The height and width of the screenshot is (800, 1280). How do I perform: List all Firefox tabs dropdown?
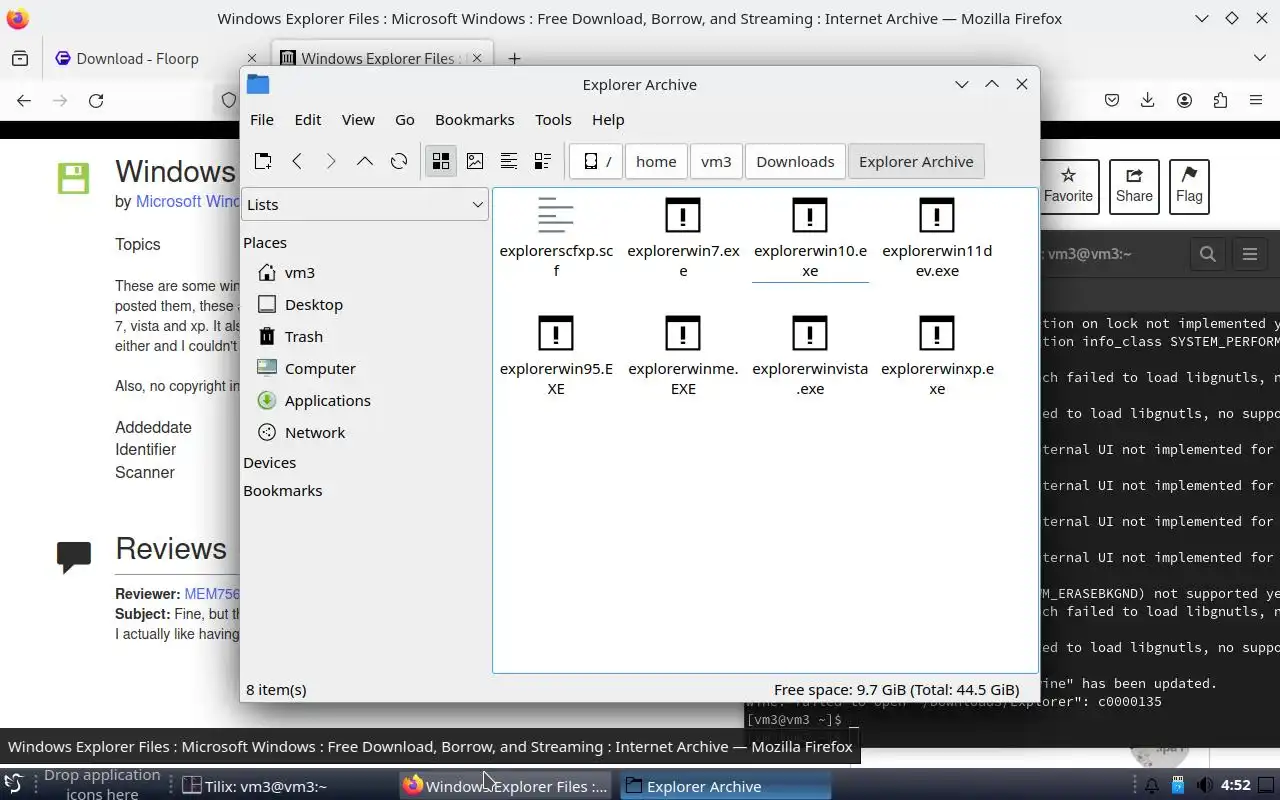pyautogui.click(x=1260, y=58)
